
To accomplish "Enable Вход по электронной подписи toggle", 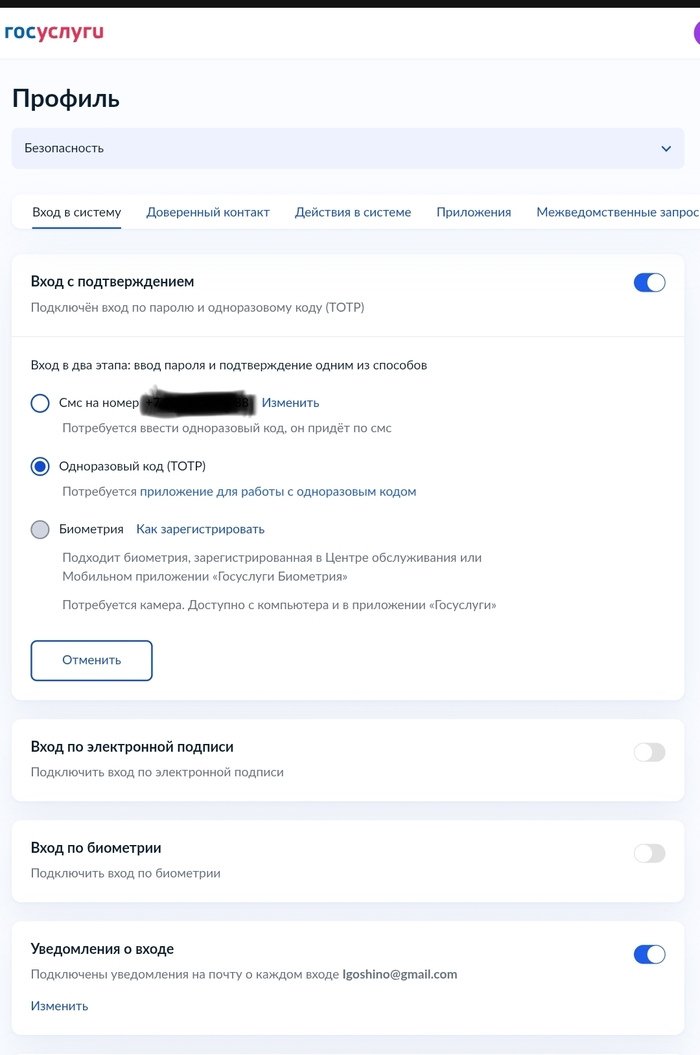I will [649, 752].
